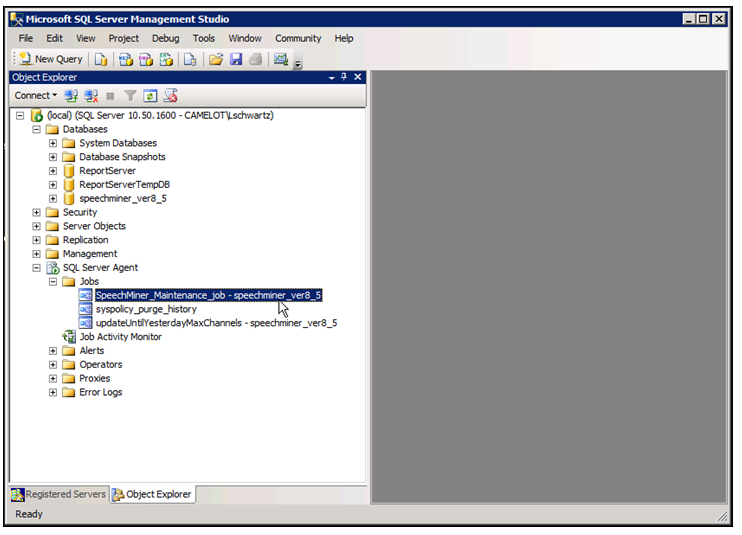
Task: Click the Filter funnel icon
Action: 130,96
